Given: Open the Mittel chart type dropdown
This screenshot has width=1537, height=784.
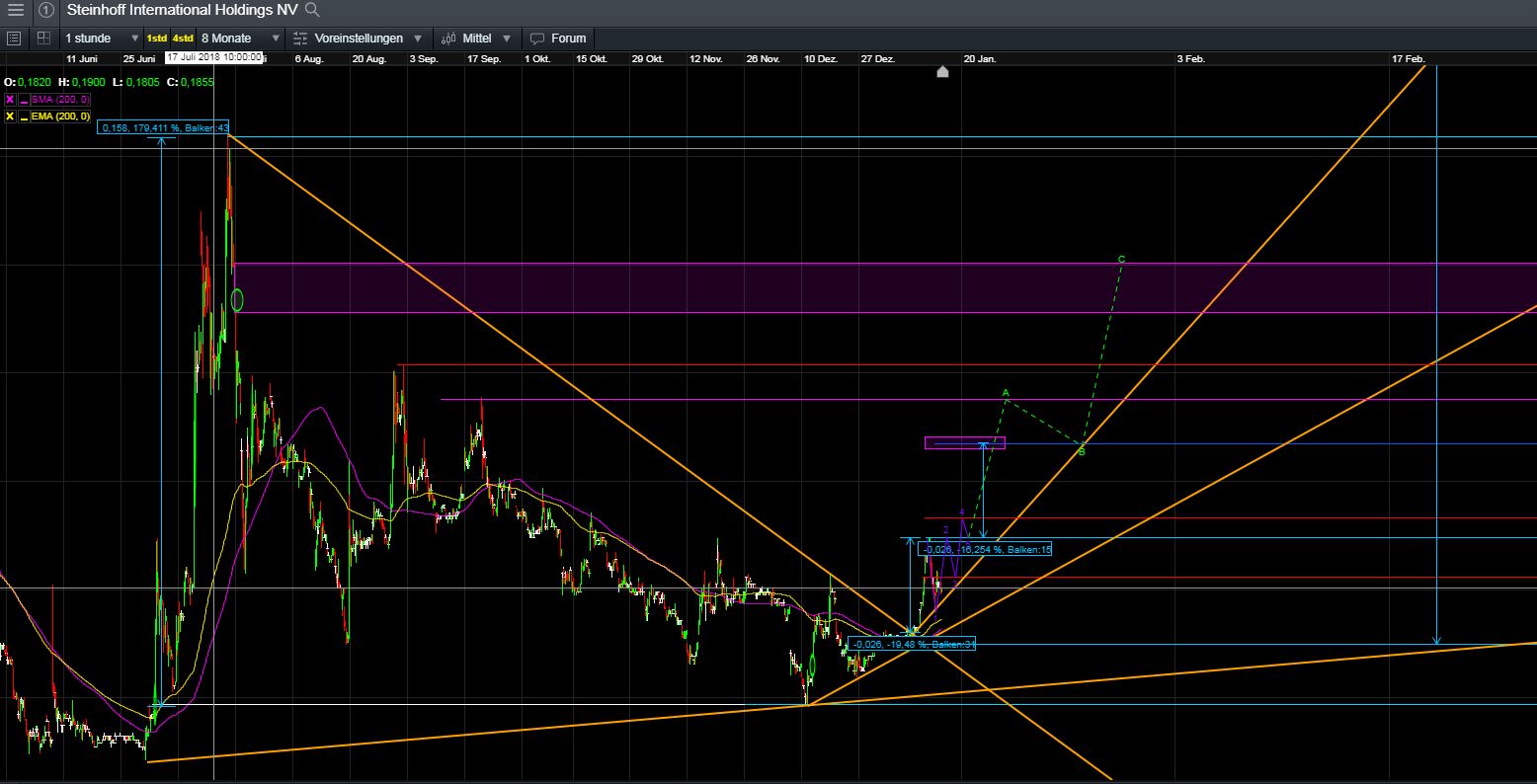Looking at the screenshot, I should (x=476, y=39).
